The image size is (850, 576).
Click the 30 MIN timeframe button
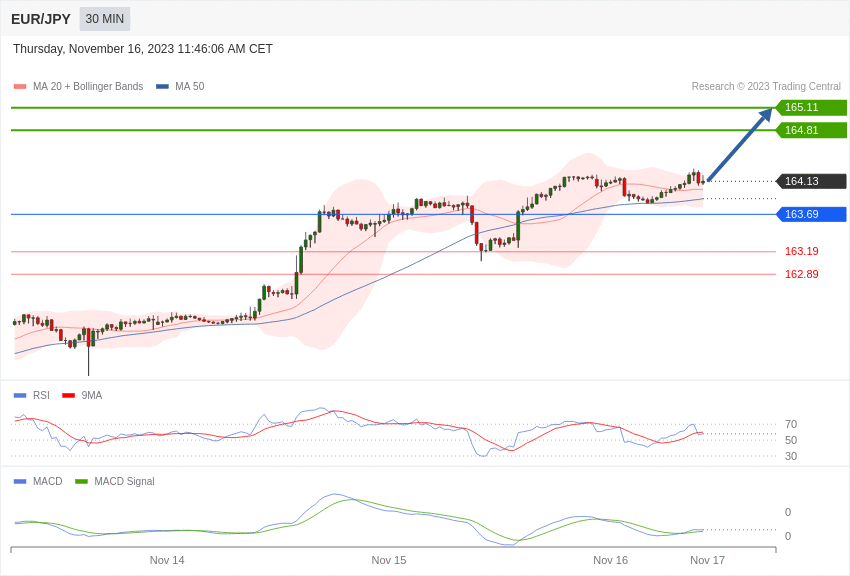pyautogui.click(x=105, y=19)
